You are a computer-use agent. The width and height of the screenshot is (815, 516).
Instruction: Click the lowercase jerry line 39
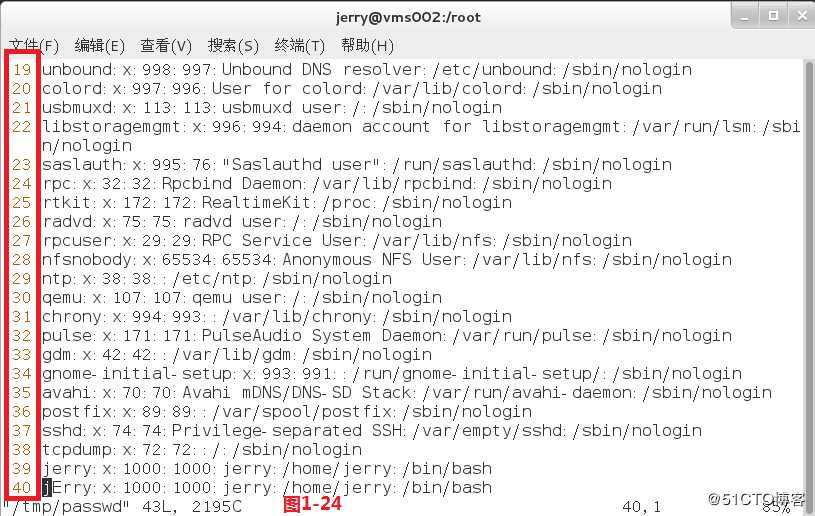(x=267, y=468)
